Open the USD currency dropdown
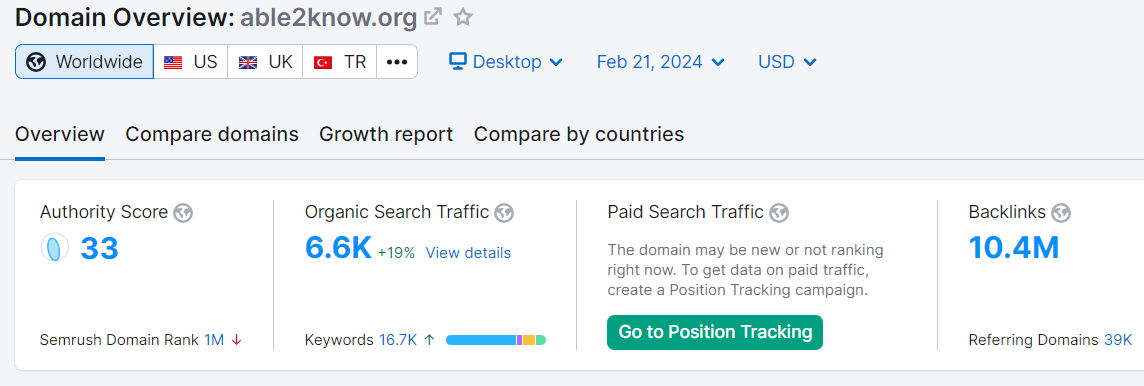1144x386 pixels. pos(787,62)
